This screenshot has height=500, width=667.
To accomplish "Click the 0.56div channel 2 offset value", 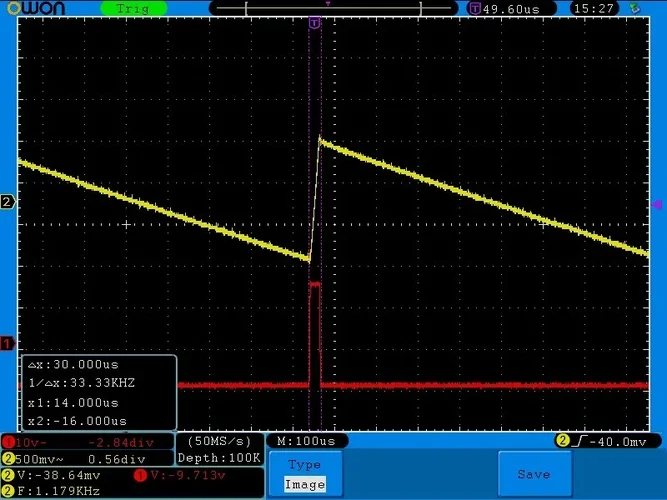I will pyautogui.click(x=117, y=459).
